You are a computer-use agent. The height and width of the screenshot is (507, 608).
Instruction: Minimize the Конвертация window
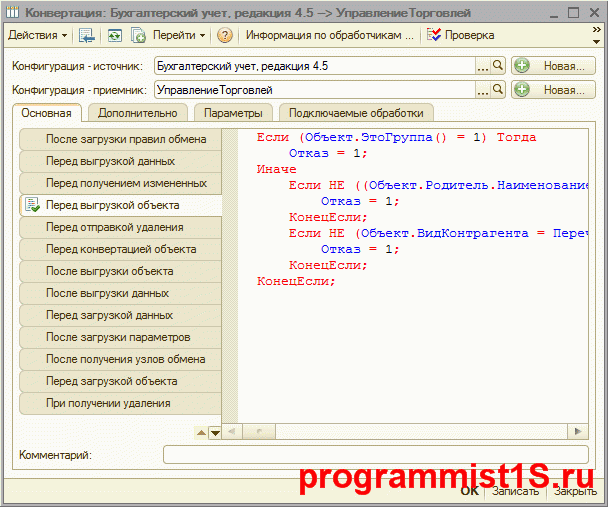pos(554,14)
